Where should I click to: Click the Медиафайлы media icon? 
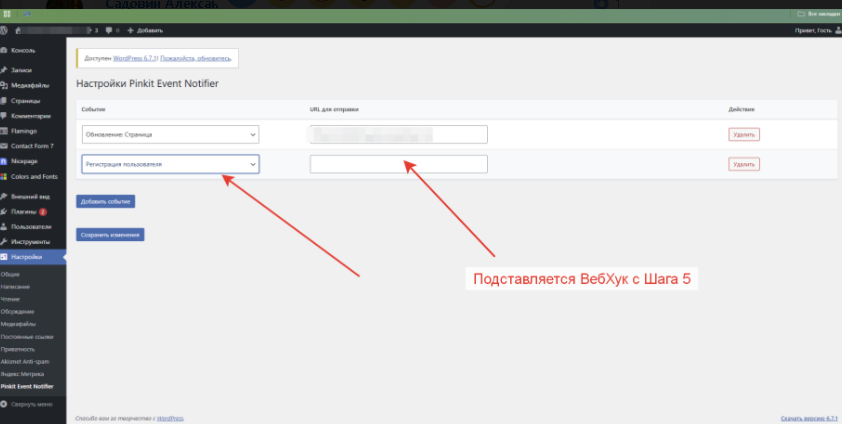[4, 85]
